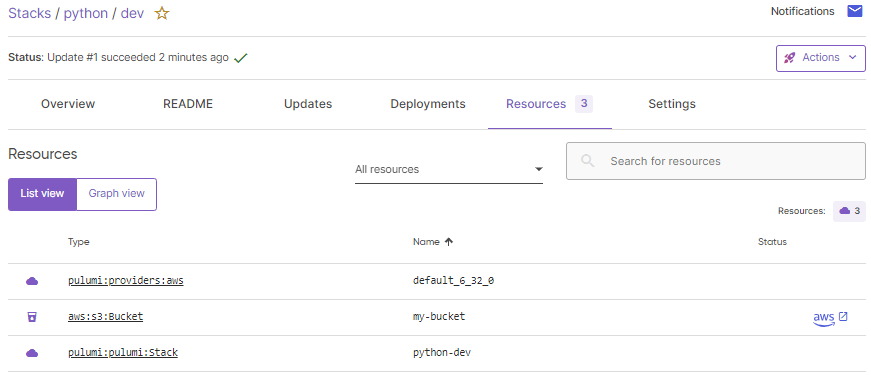Image resolution: width=871 pixels, height=380 pixels.
Task: Open the python project breadcrumb
Action: pyautogui.click(x=86, y=14)
